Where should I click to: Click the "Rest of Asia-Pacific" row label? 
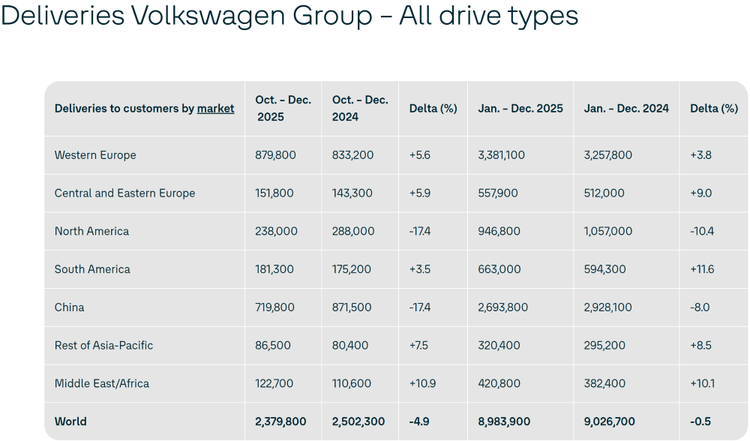tap(103, 345)
